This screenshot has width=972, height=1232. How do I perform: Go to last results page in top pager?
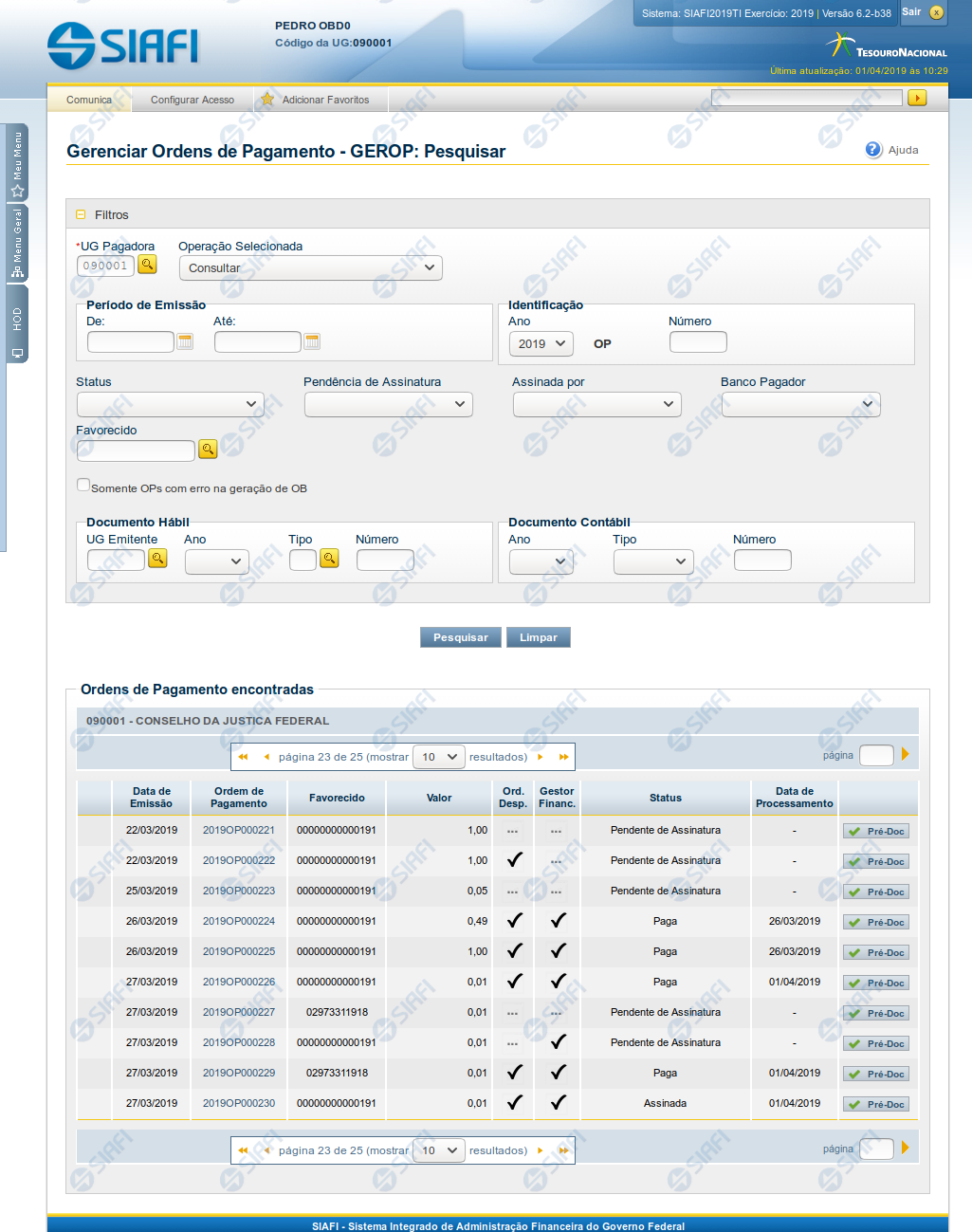pyautogui.click(x=563, y=757)
